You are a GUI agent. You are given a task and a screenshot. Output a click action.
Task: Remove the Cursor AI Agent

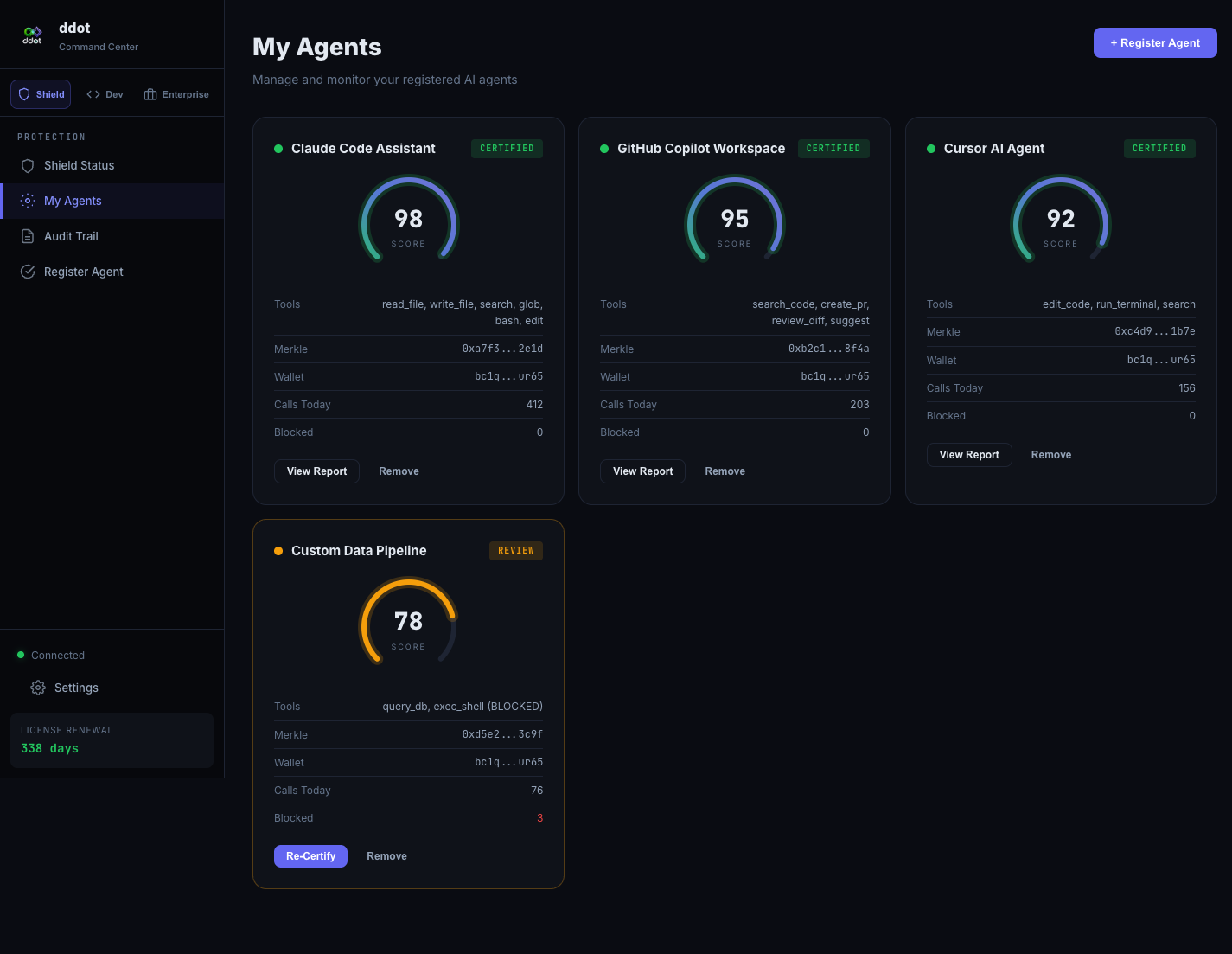pyautogui.click(x=1051, y=455)
